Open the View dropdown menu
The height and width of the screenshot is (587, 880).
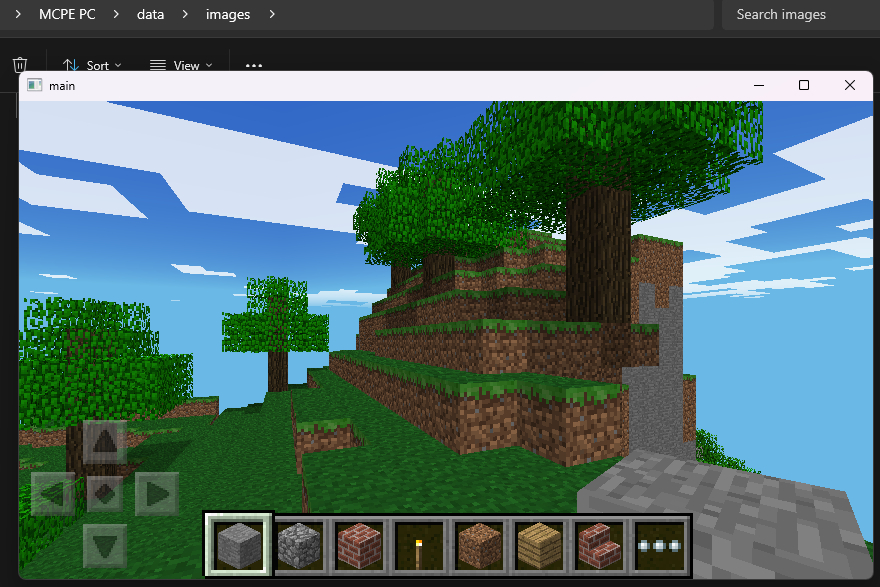pos(181,65)
